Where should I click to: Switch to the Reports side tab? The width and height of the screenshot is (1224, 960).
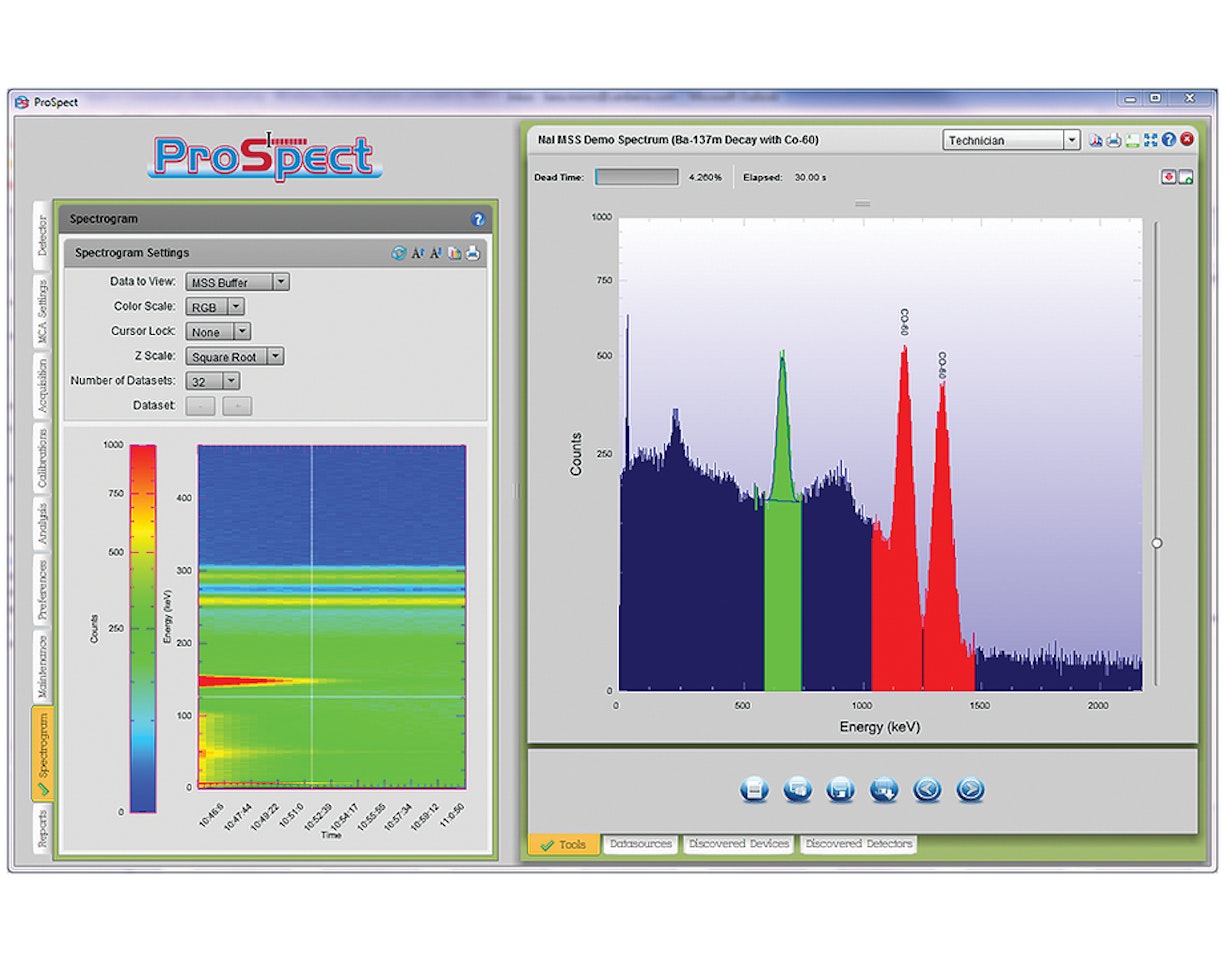click(x=41, y=828)
